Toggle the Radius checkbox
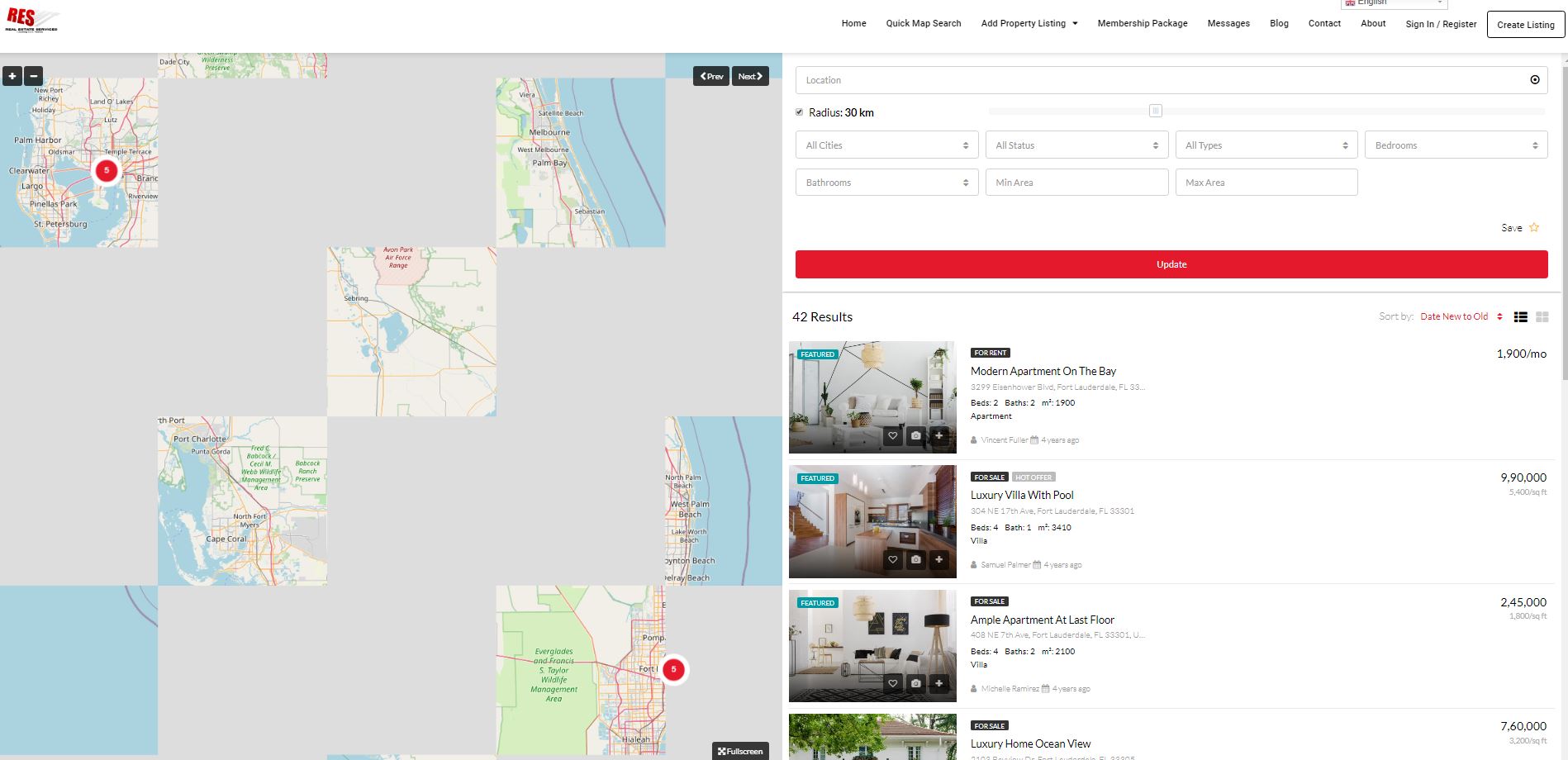1568x760 pixels. click(800, 112)
